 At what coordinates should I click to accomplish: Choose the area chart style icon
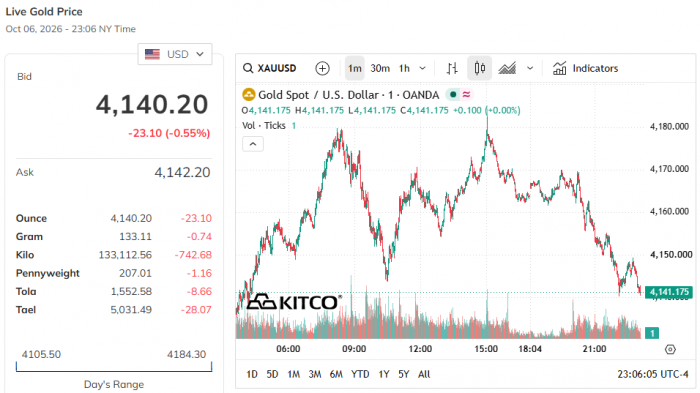pos(507,68)
